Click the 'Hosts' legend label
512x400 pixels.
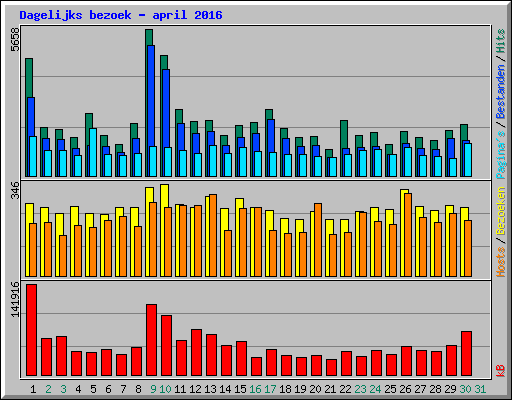(x=500, y=262)
